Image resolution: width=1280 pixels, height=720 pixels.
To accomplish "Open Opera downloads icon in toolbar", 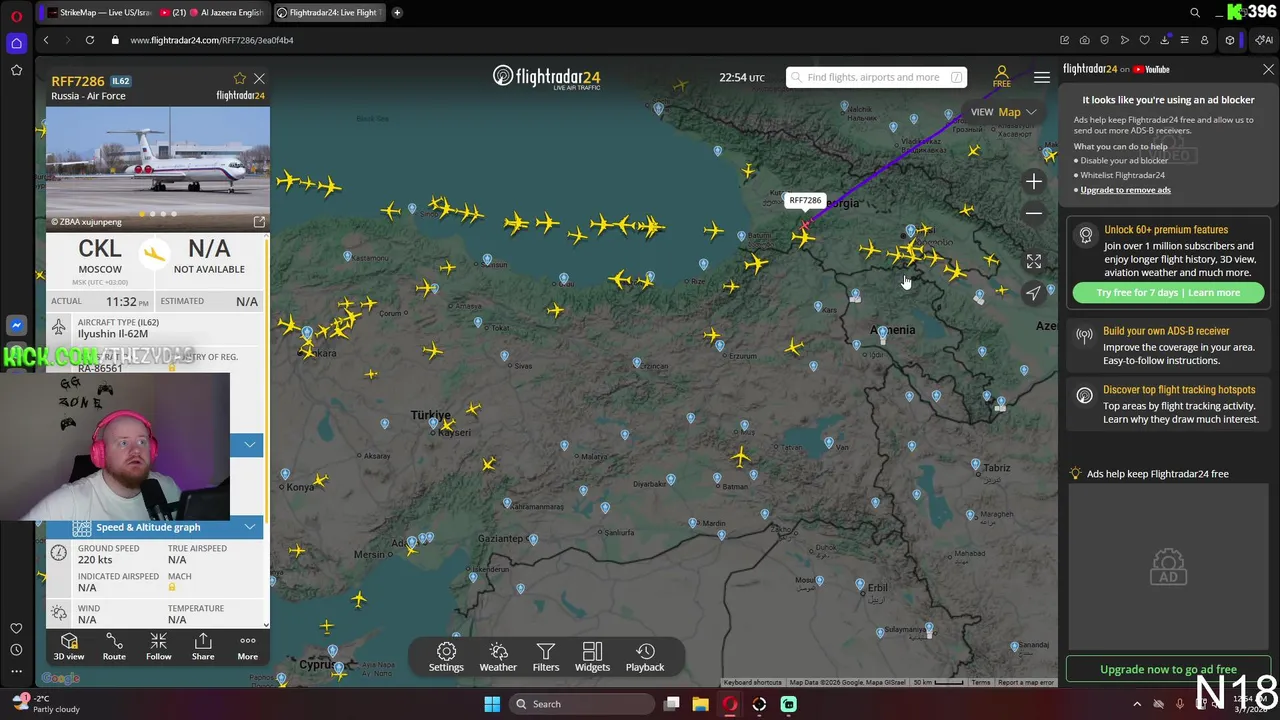I will pos(1164,40).
